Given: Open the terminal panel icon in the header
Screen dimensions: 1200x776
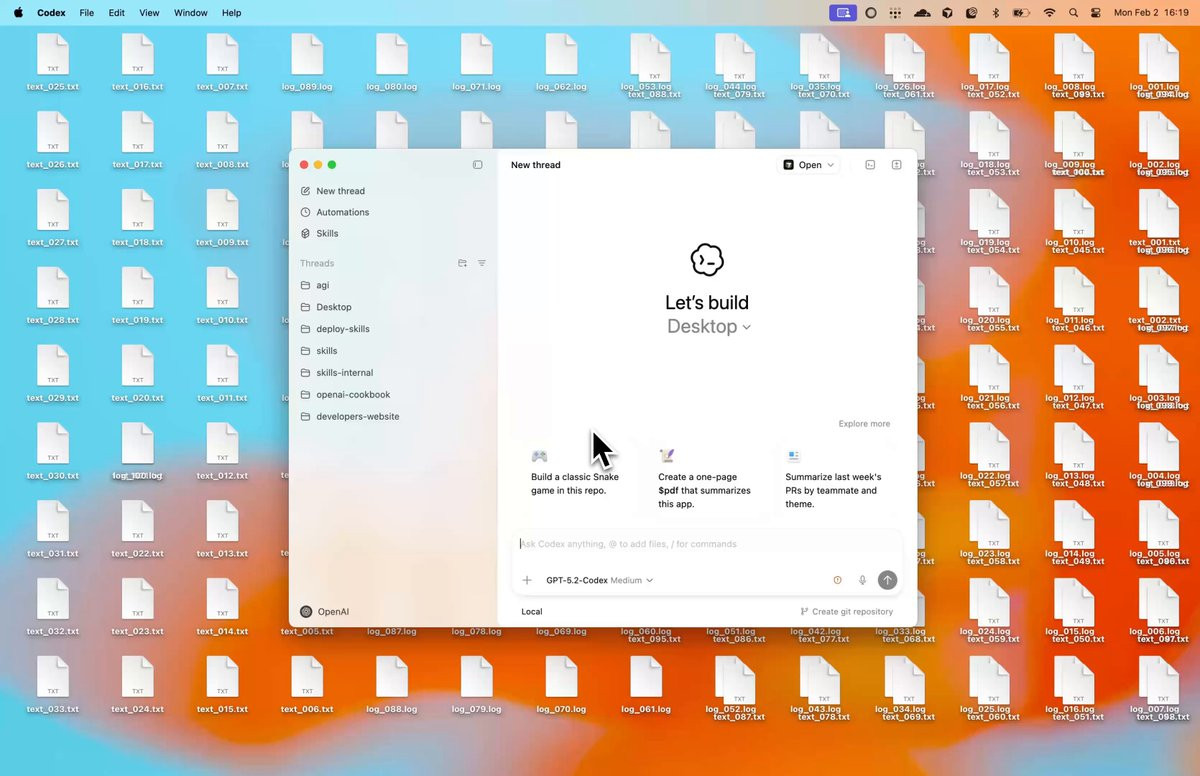Looking at the screenshot, I should [x=870, y=165].
